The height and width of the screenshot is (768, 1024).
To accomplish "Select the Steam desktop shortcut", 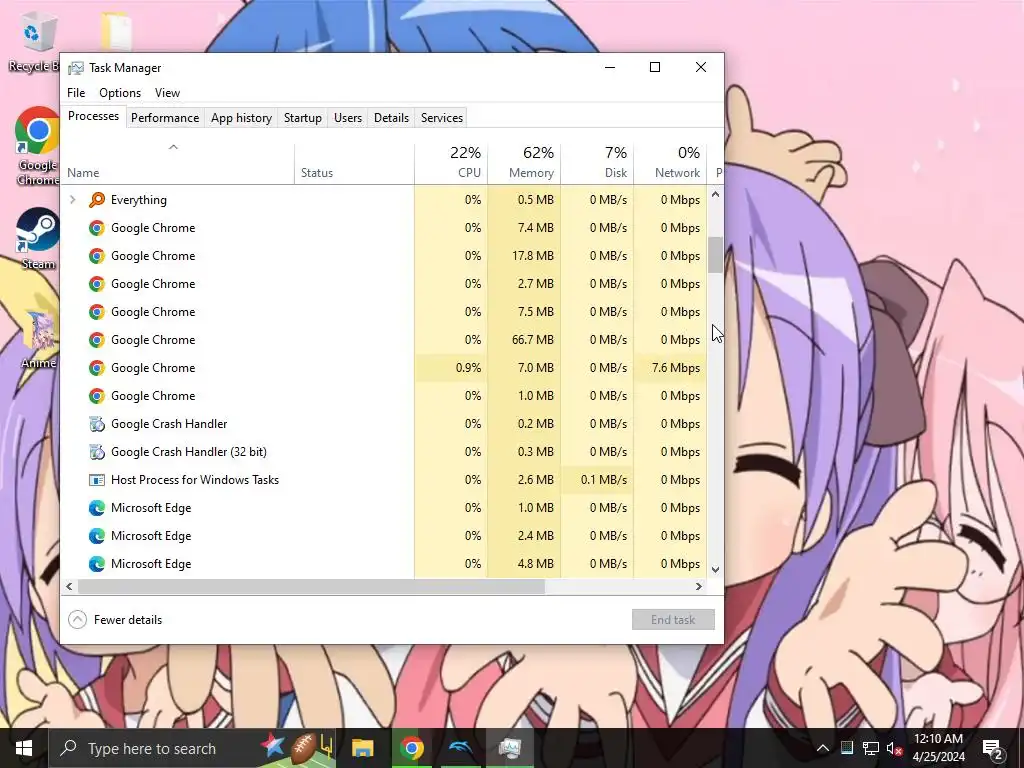I will click(38, 239).
